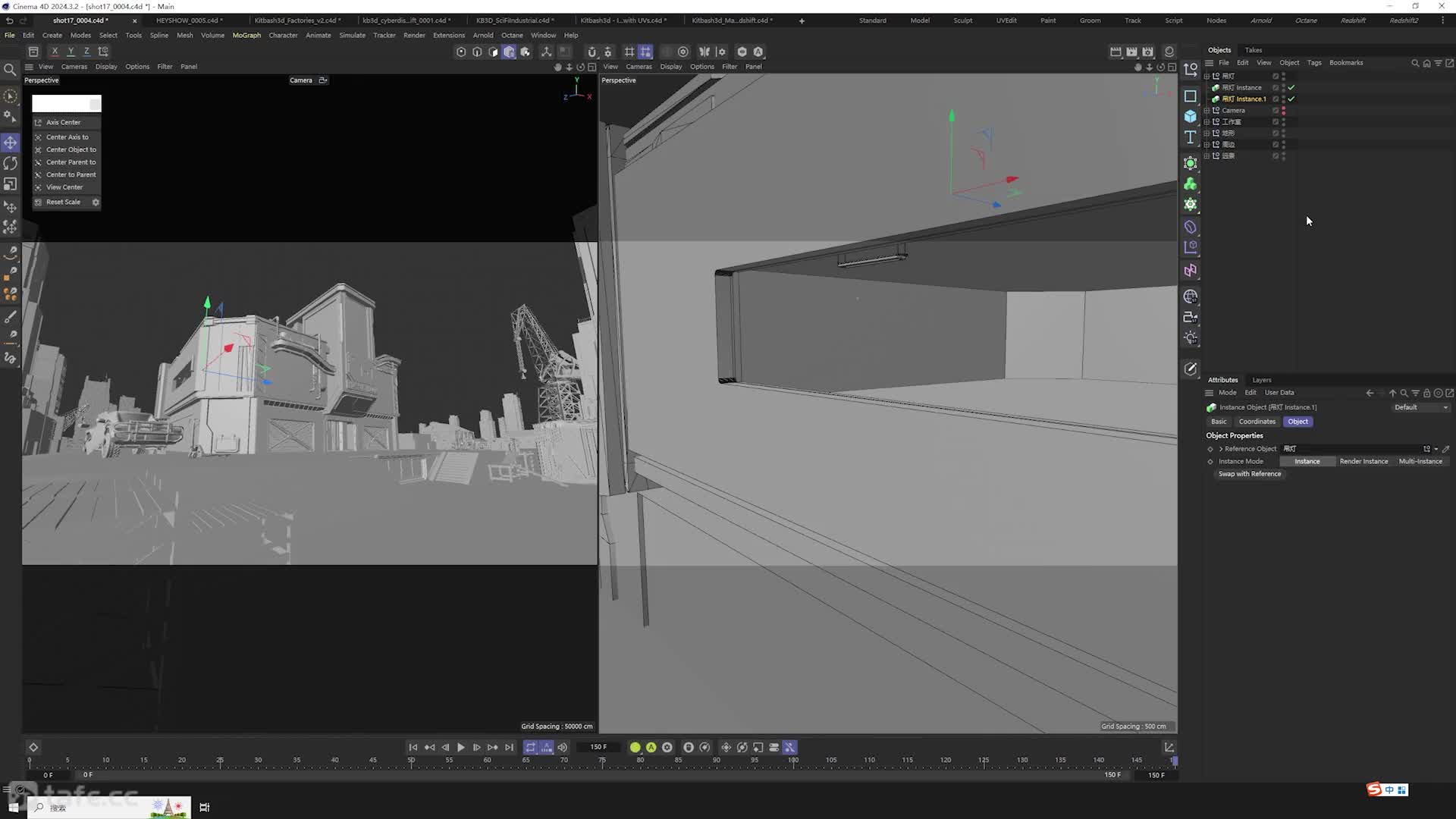Click the current frame field showing 150 F

tap(598, 748)
